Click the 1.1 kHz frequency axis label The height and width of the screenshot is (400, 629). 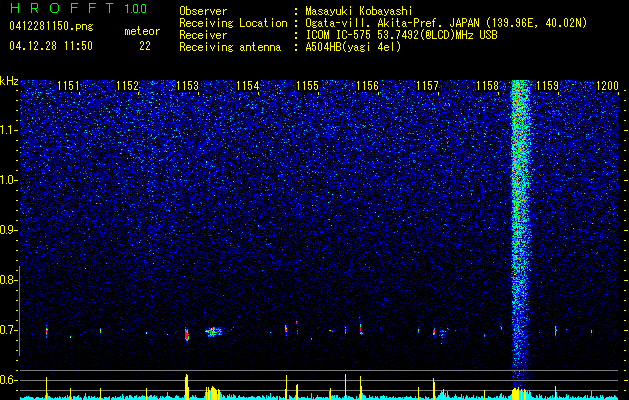point(8,130)
